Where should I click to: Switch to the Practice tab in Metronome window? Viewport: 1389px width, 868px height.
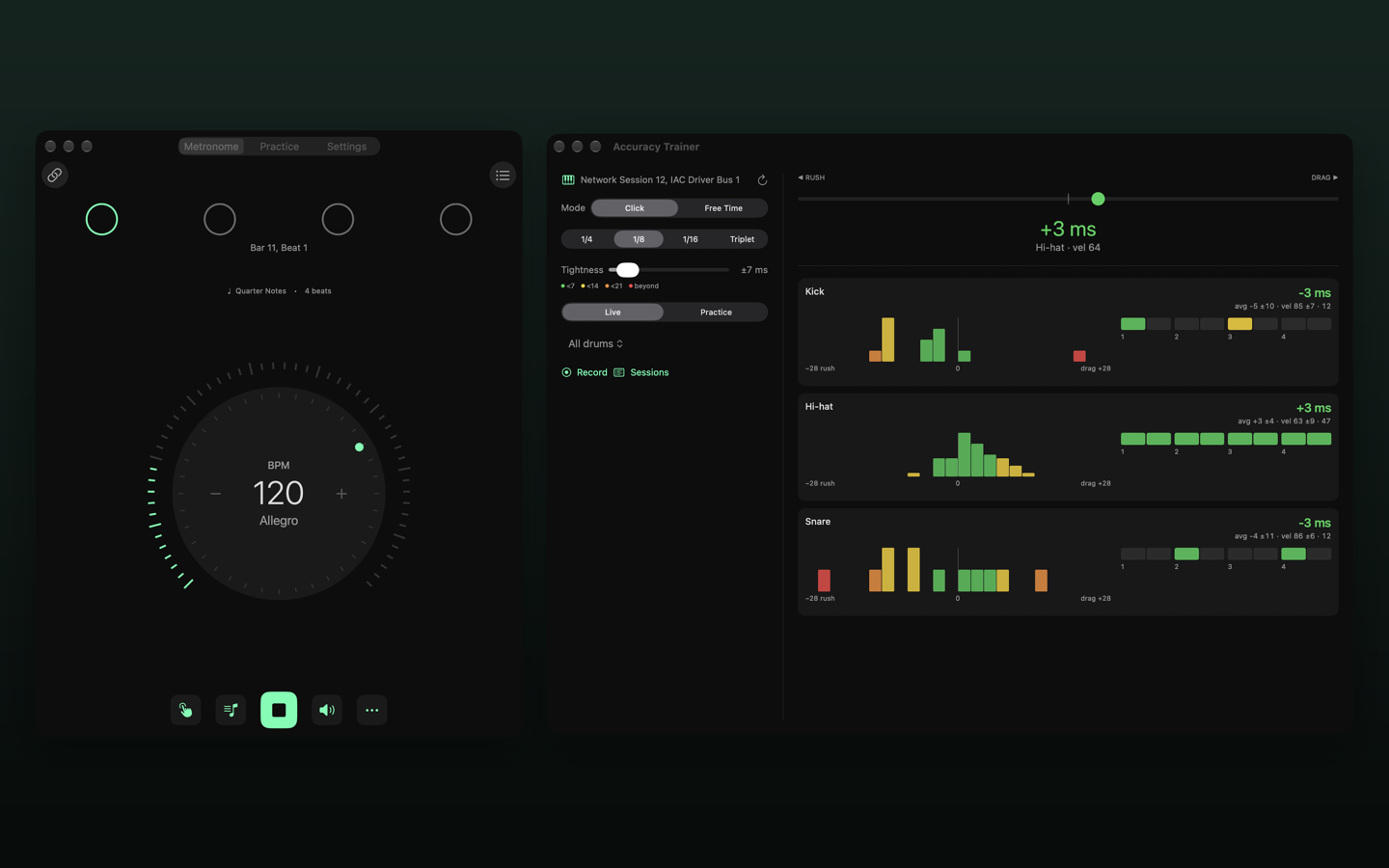[280, 147]
